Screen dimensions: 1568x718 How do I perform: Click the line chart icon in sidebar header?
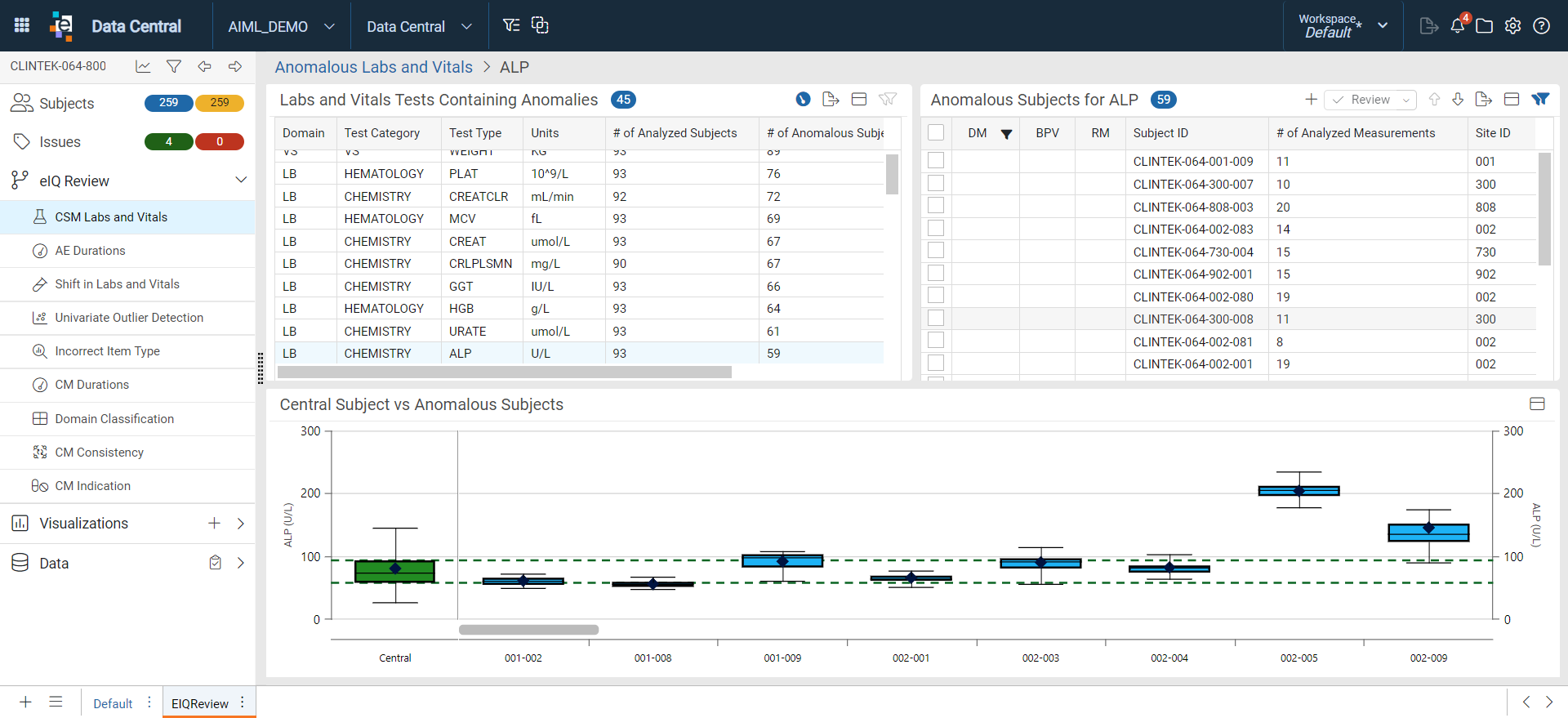click(x=143, y=66)
